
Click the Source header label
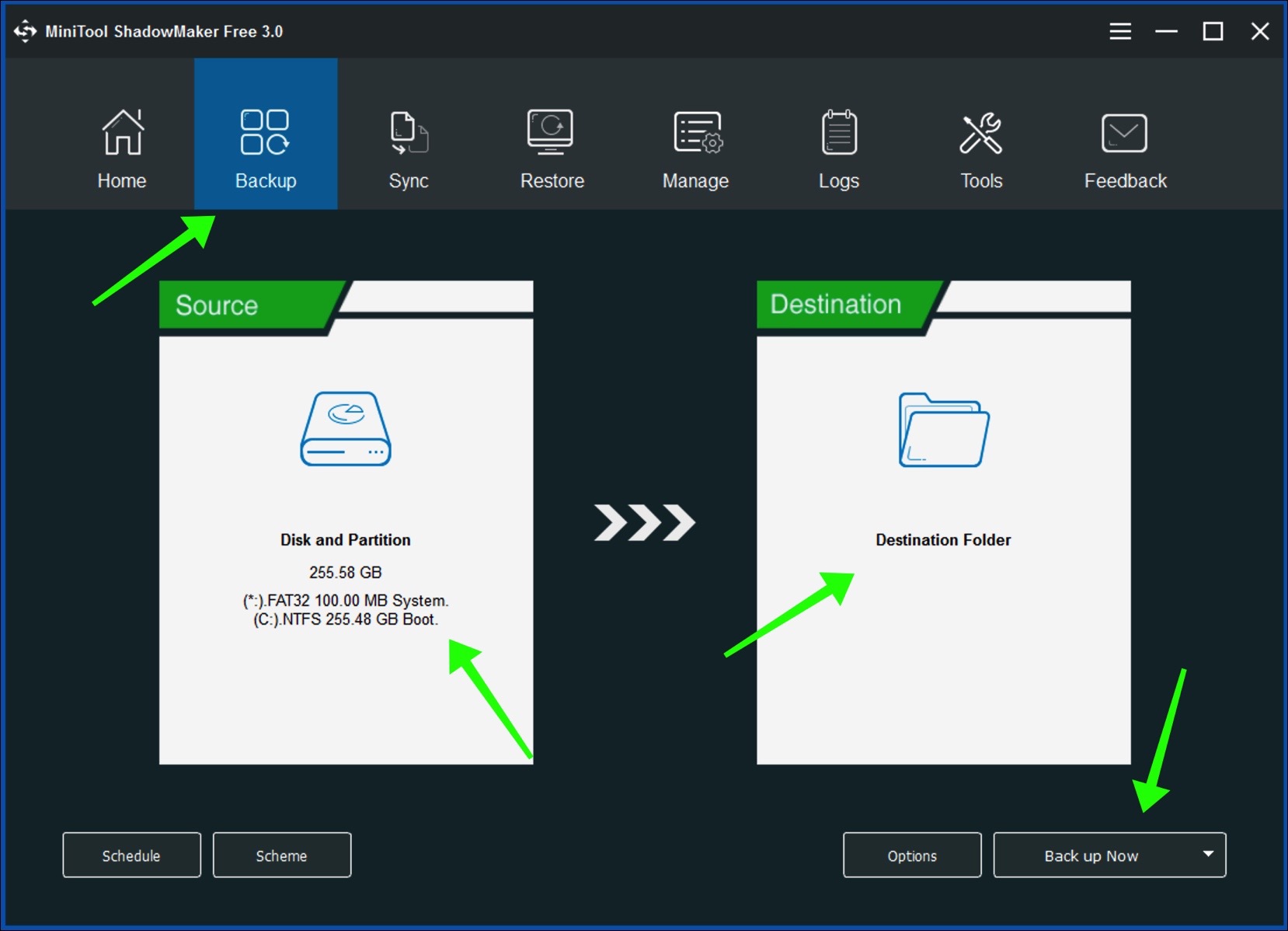[x=217, y=305]
